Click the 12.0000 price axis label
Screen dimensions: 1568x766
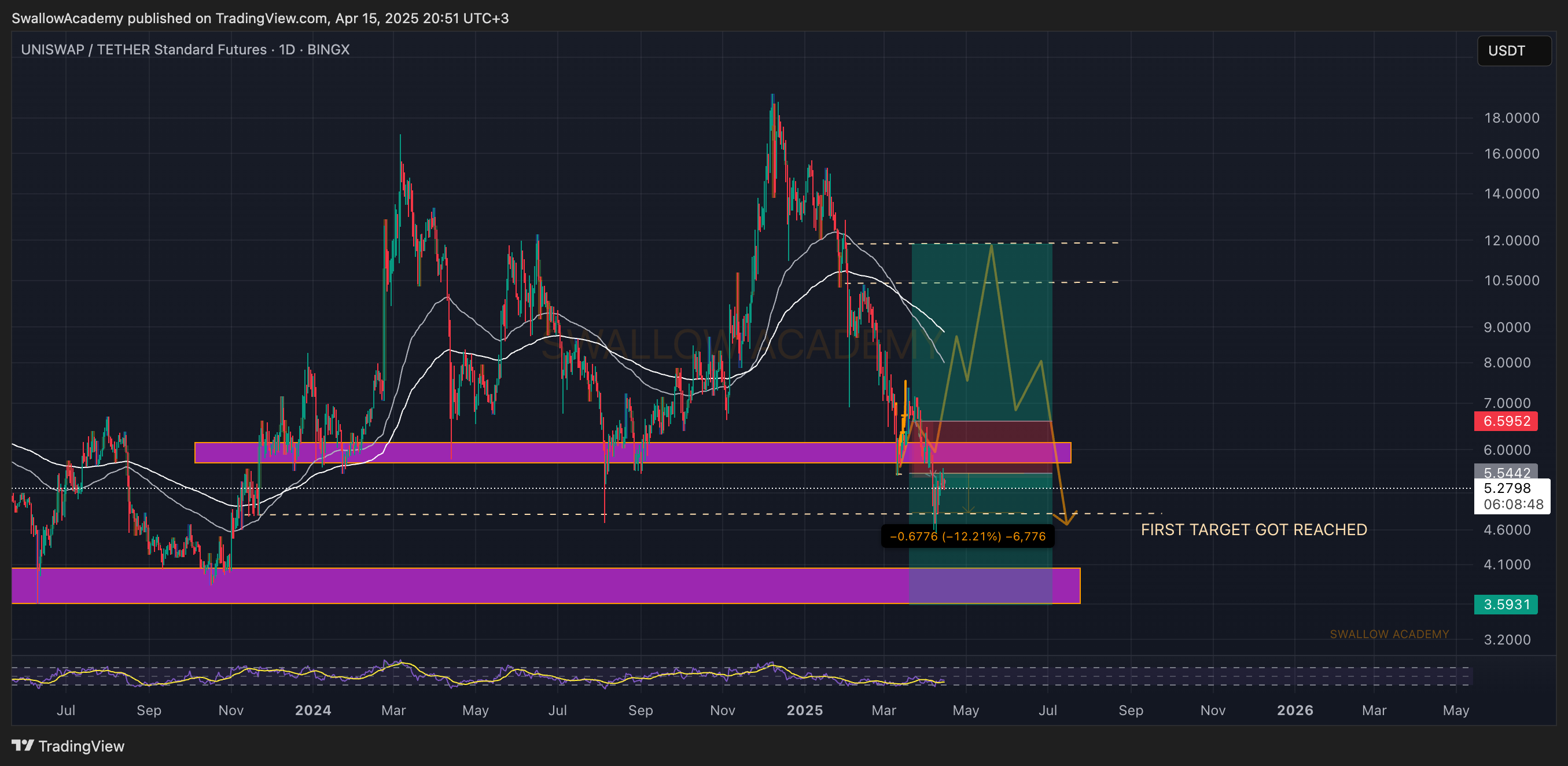1511,240
